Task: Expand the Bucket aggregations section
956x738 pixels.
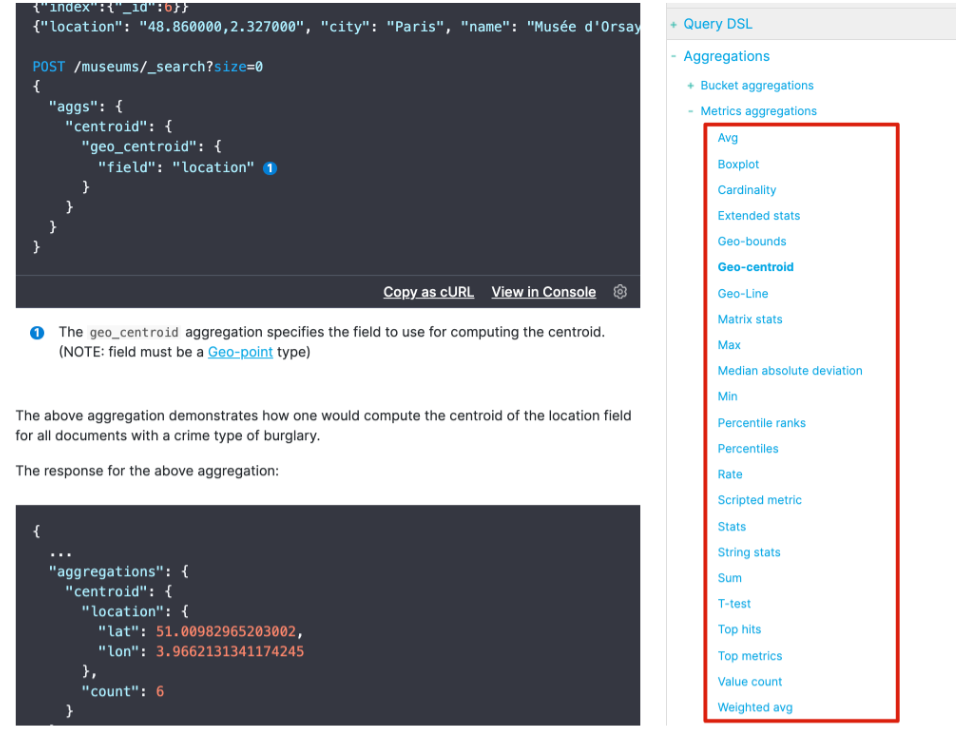Action: (690, 86)
